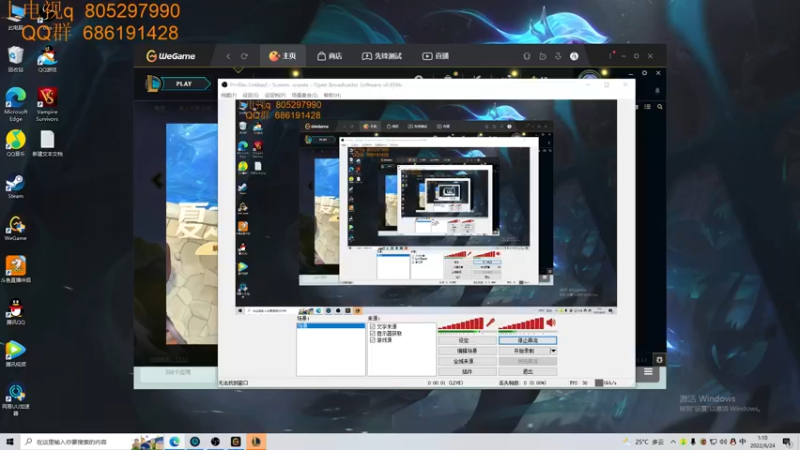Click the 插件 button in OBS
800x450 pixels.
(467, 372)
